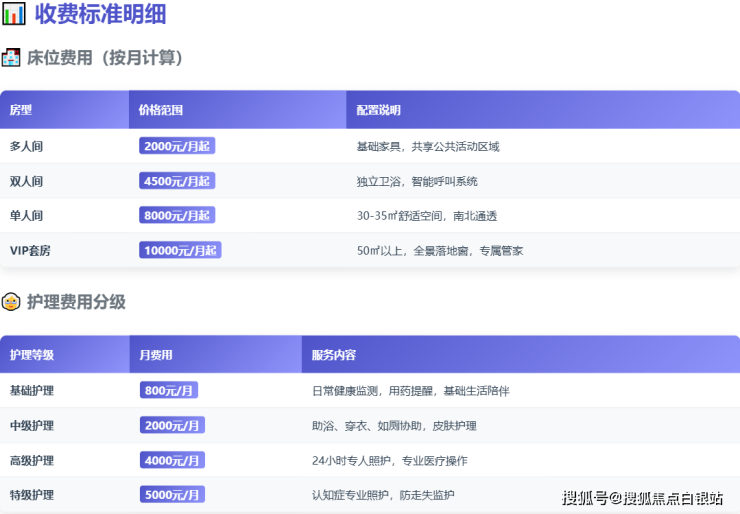Viewport: 740px width, 514px height.
Task: Click the 护理等级 column header
Action: (x=32, y=355)
